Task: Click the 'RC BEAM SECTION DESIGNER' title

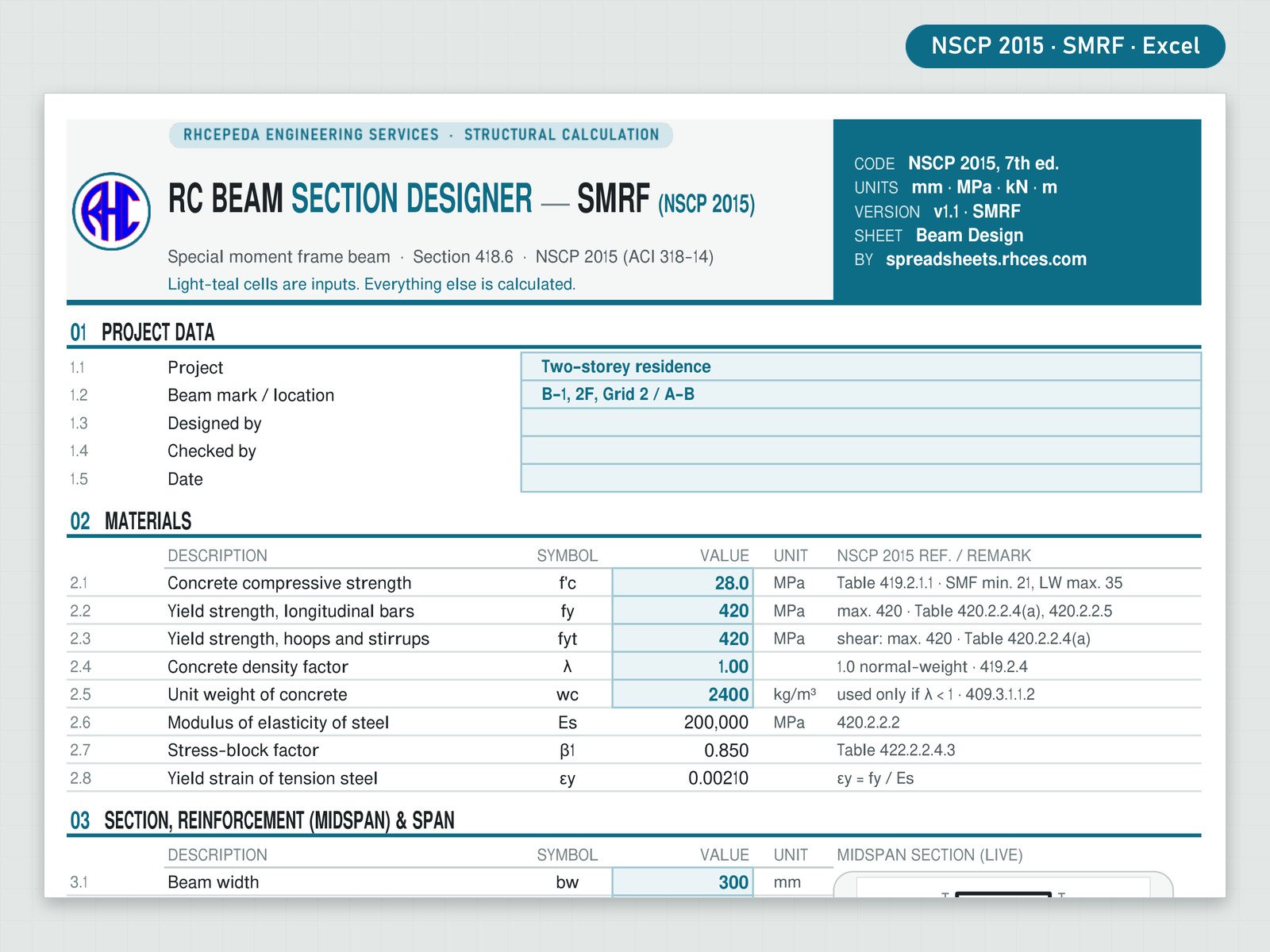Action: [x=350, y=198]
